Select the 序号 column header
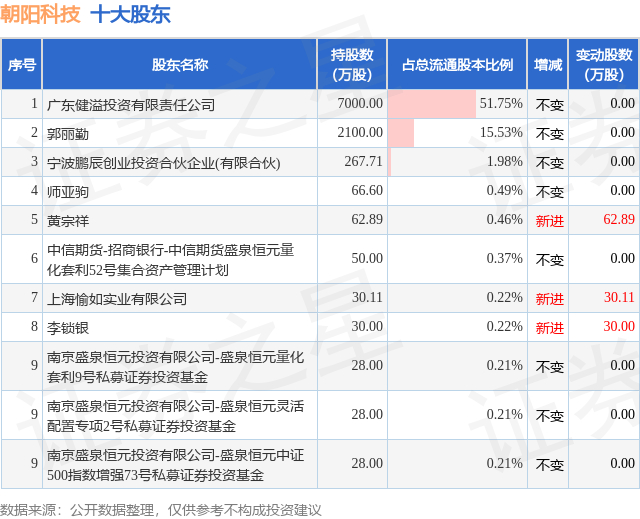This screenshot has height=519, width=640. [22, 64]
